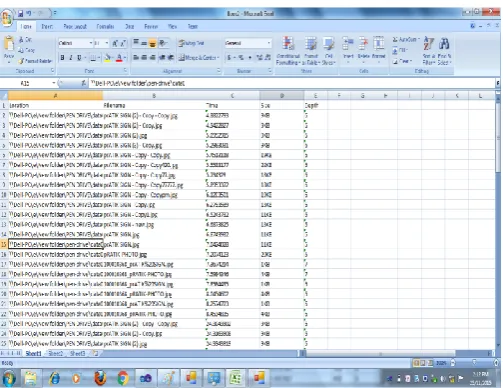Open Cell Styles gallery
Screen dimensions: 503x388
click(x=328, y=51)
